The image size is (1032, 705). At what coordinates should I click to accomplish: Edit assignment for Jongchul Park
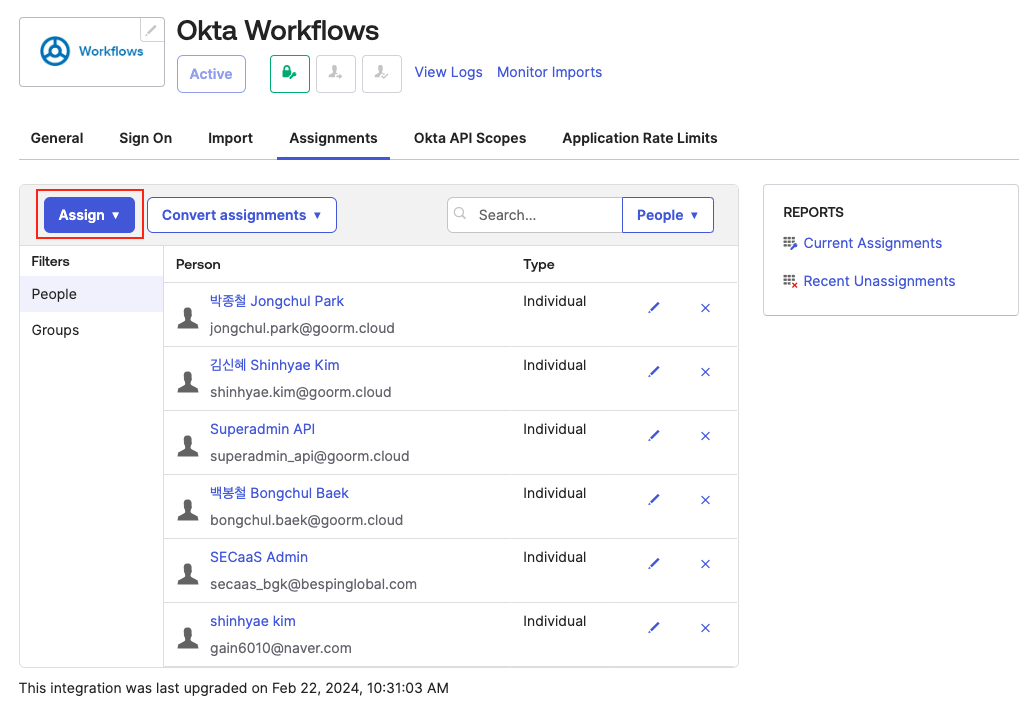654,308
